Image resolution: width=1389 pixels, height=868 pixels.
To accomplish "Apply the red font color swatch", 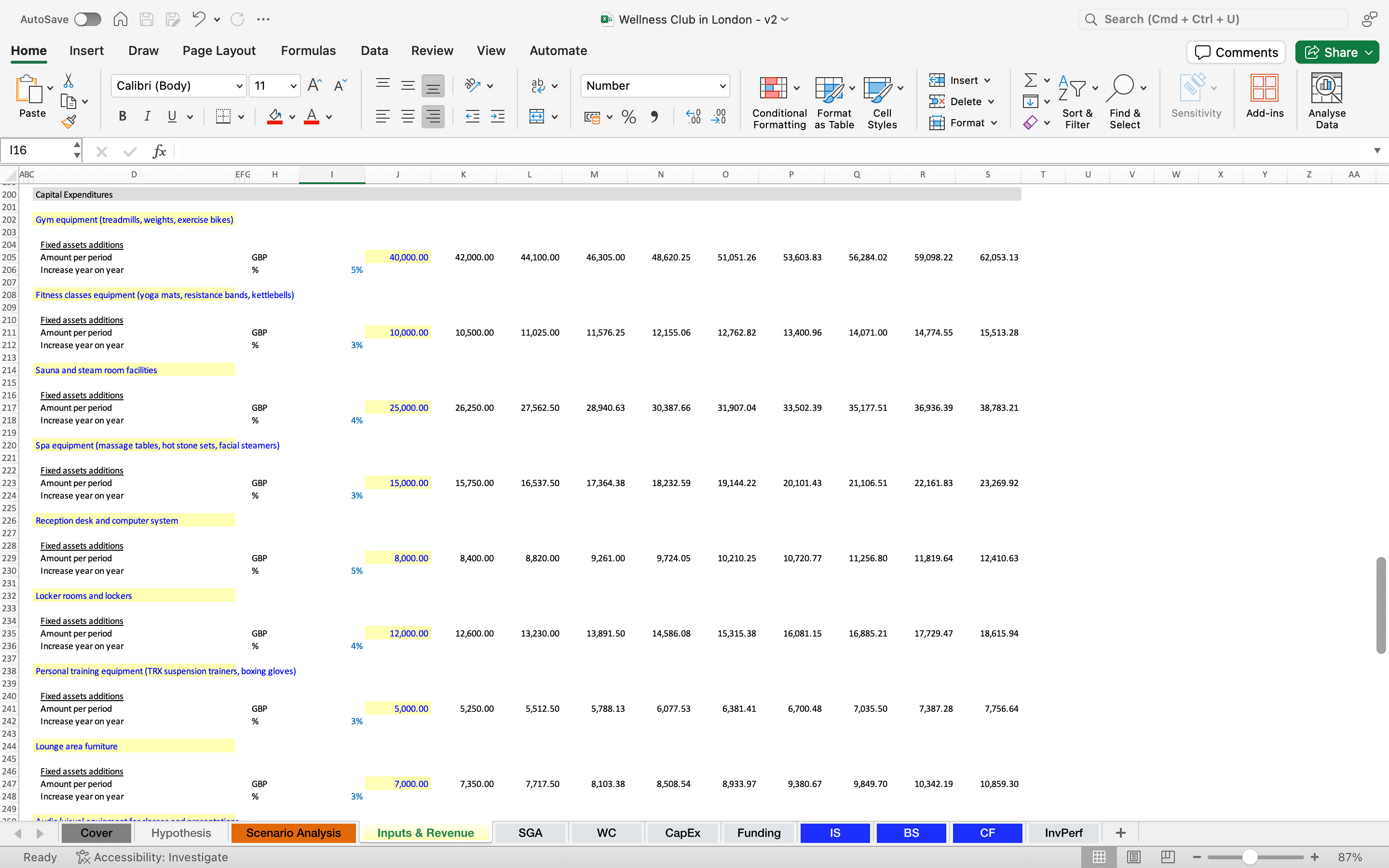I will pyautogui.click(x=312, y=117).
